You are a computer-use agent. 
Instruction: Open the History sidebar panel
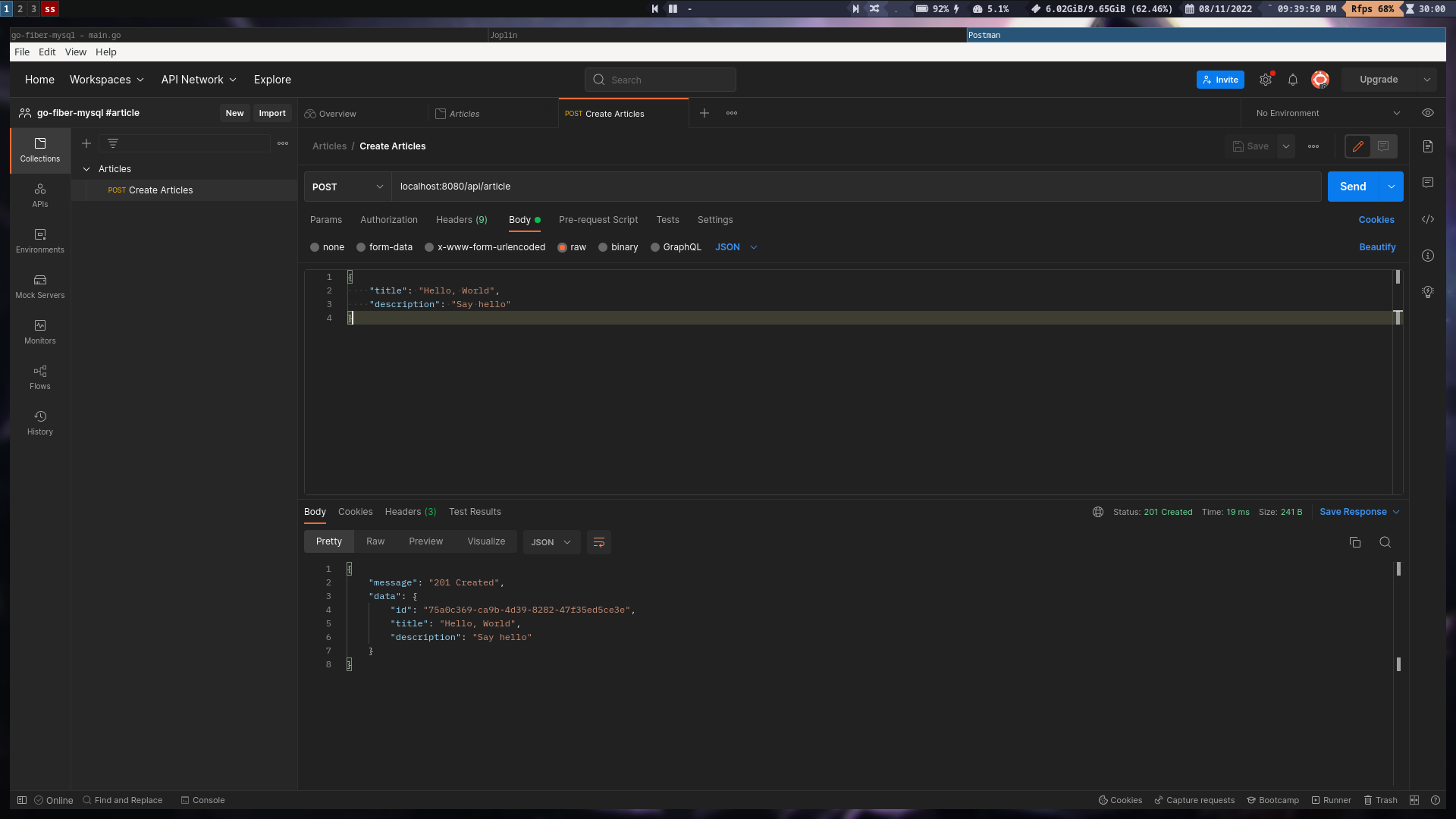[x=40, y=423]
